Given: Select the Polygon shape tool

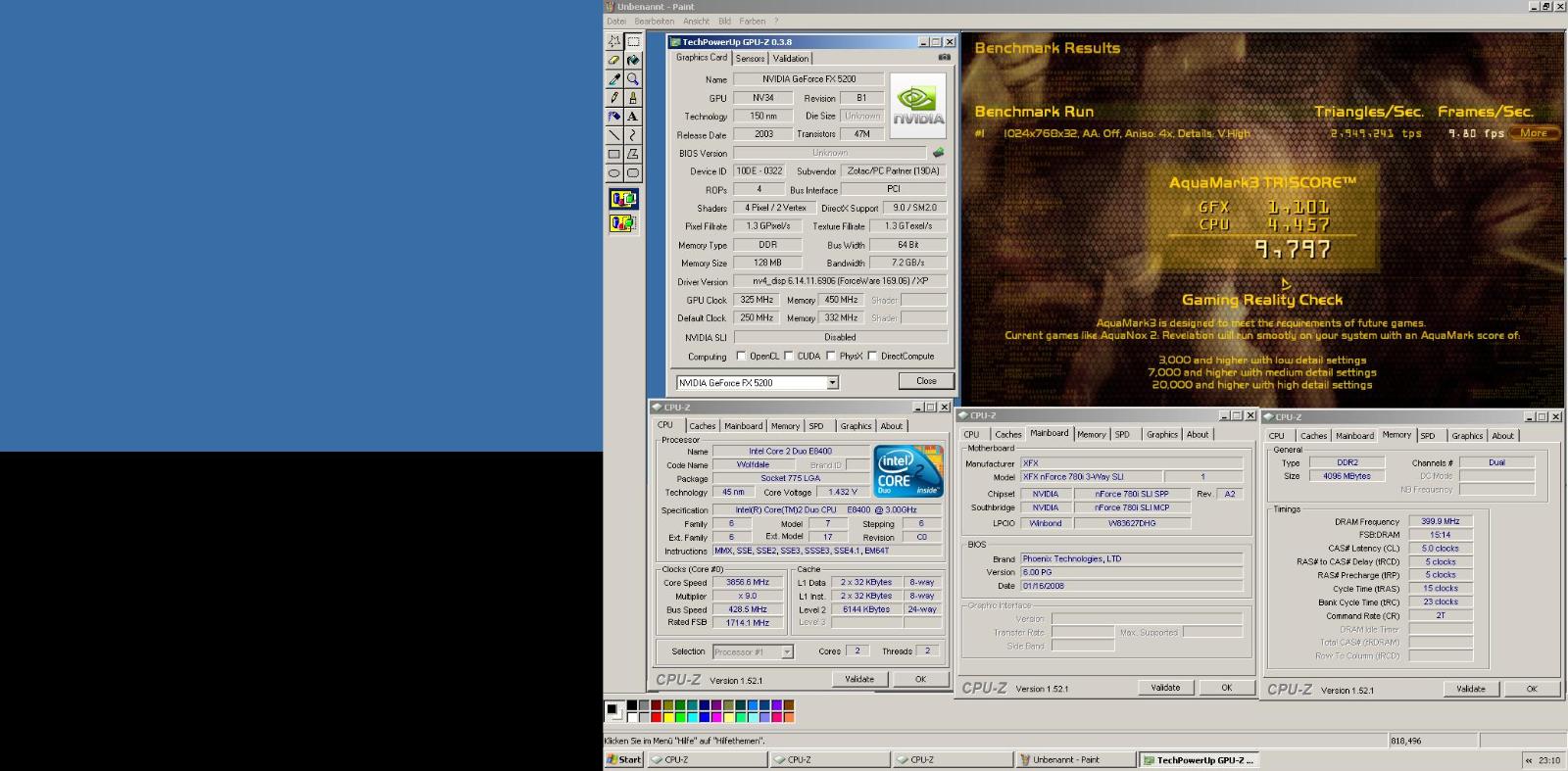Looking at the screenshot, I should pyautogui.click(x=633, y=154).
